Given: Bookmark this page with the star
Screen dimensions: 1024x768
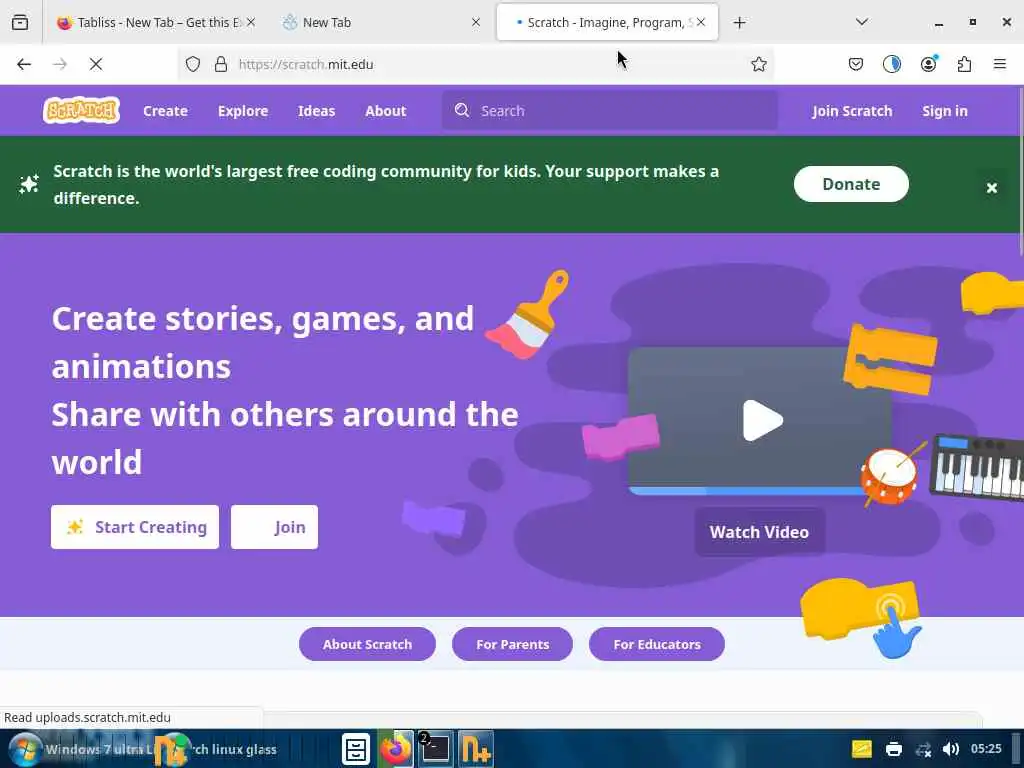Looking at the screenshot, I should pyautogui.click(x=758, y=64).
